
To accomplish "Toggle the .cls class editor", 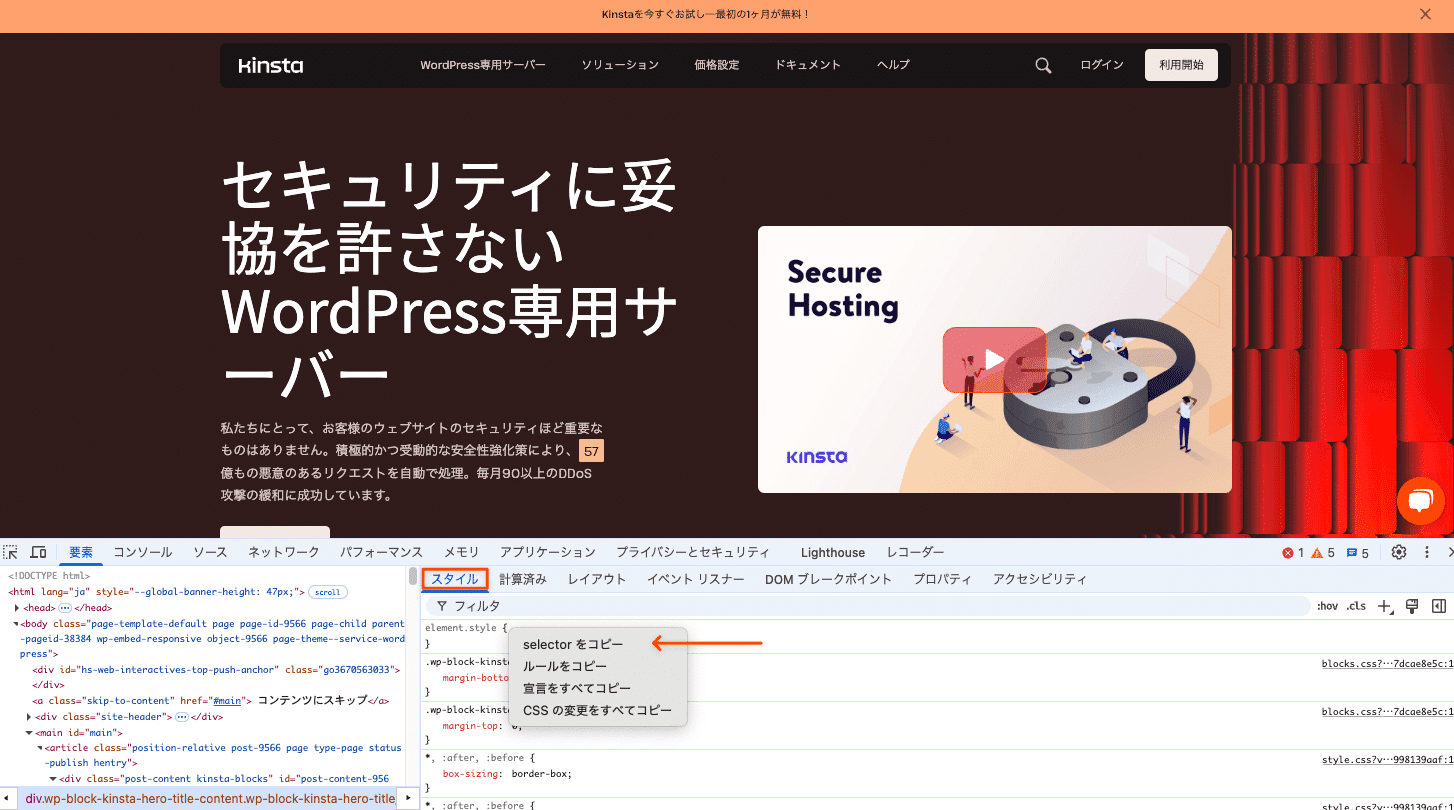I will (x=1356, y=605).
